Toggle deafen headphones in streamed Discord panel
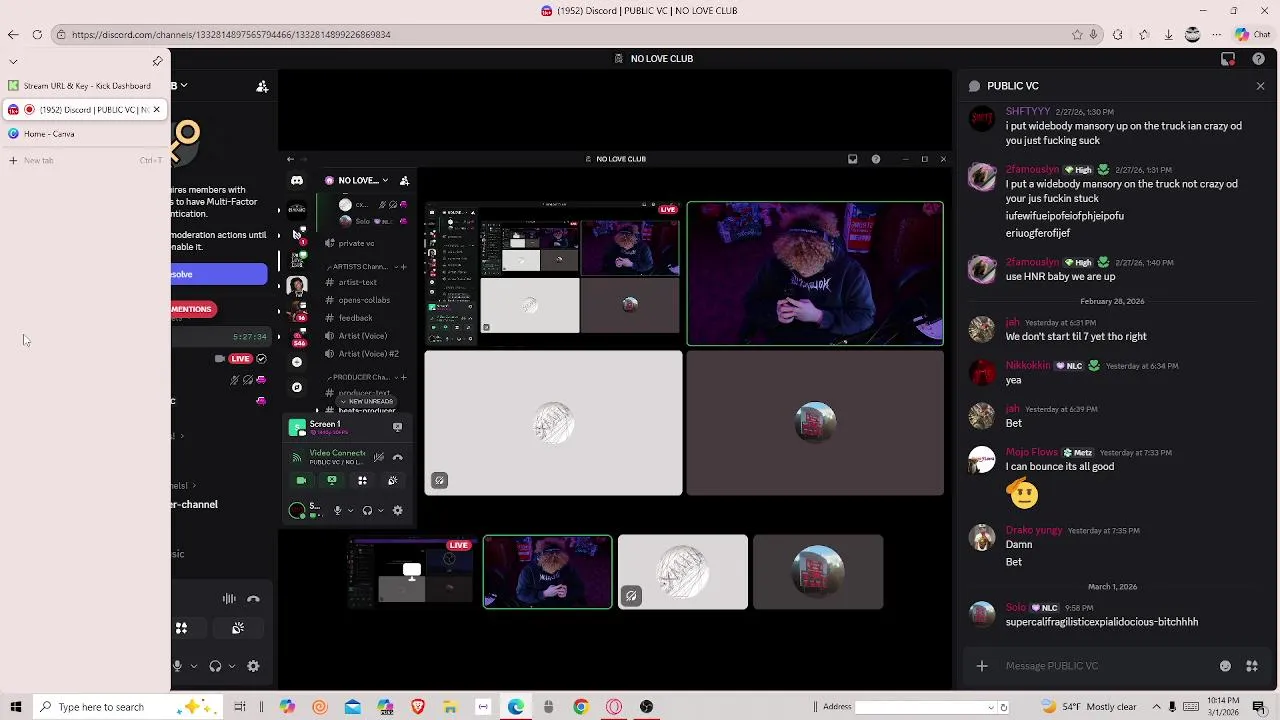 [x=367, y=510]
